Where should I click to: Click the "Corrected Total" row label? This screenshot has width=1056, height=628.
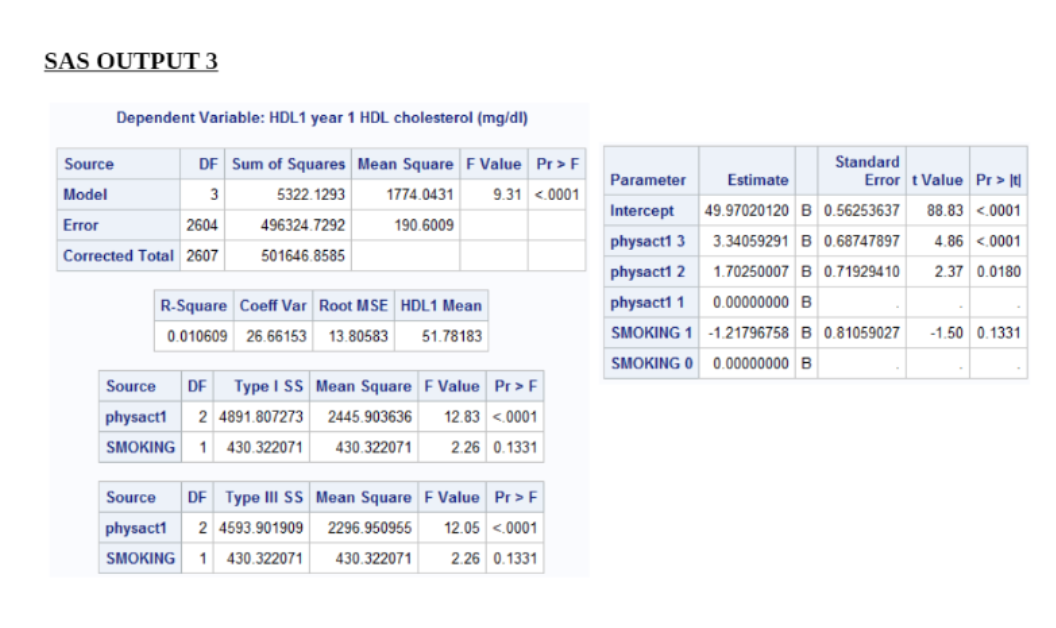119,256
